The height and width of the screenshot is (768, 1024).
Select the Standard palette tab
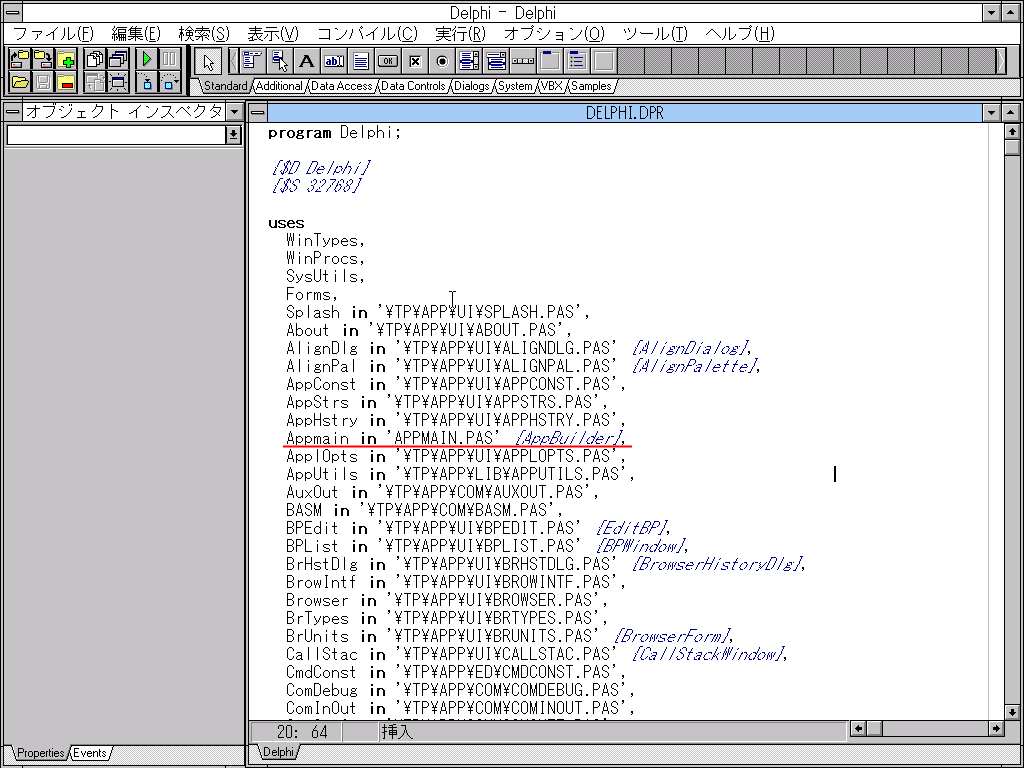225,86
